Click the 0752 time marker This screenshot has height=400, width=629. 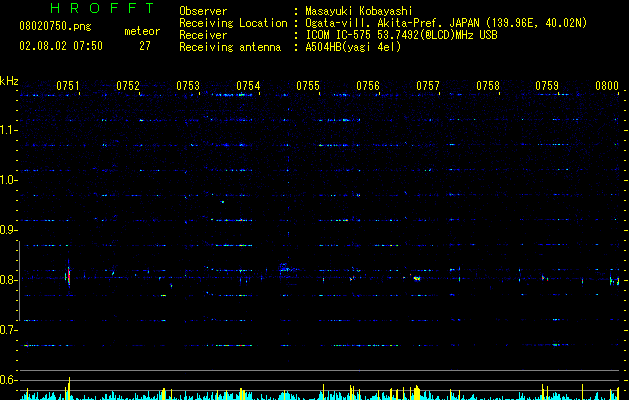point(128,86)
